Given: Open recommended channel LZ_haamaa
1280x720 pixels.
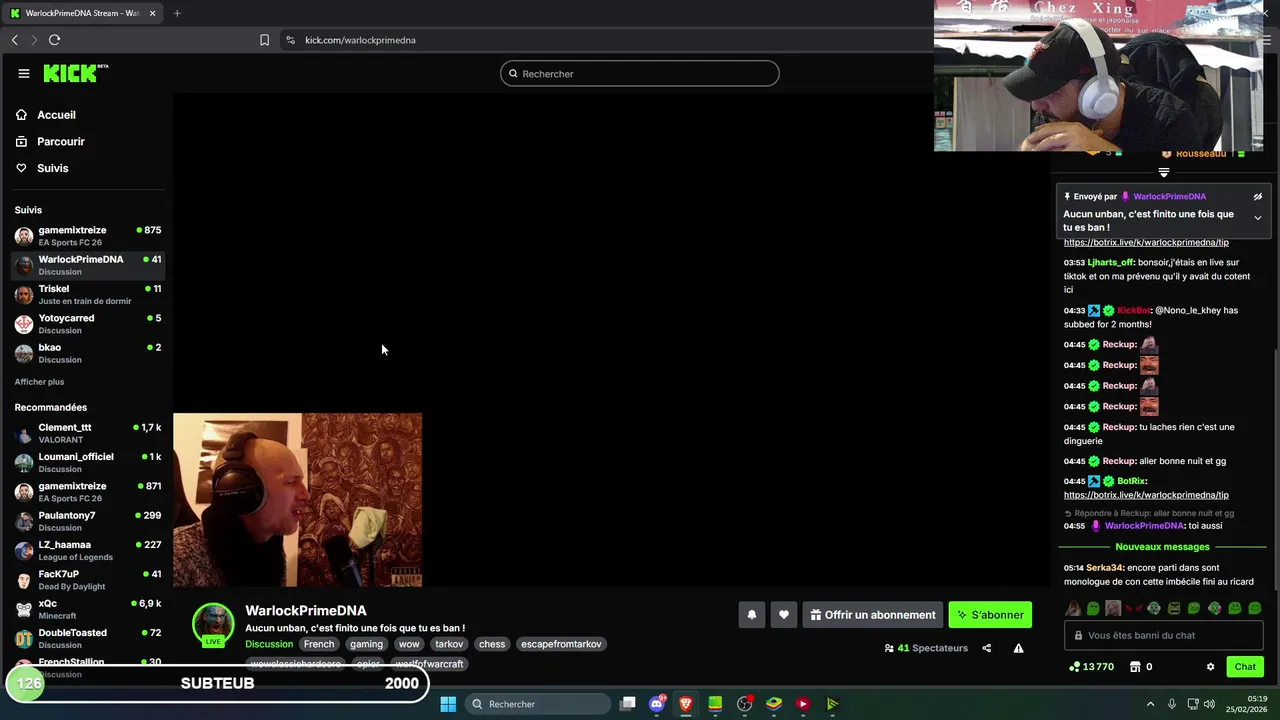Looking at the screenshot, I should [x=88, y=550].
